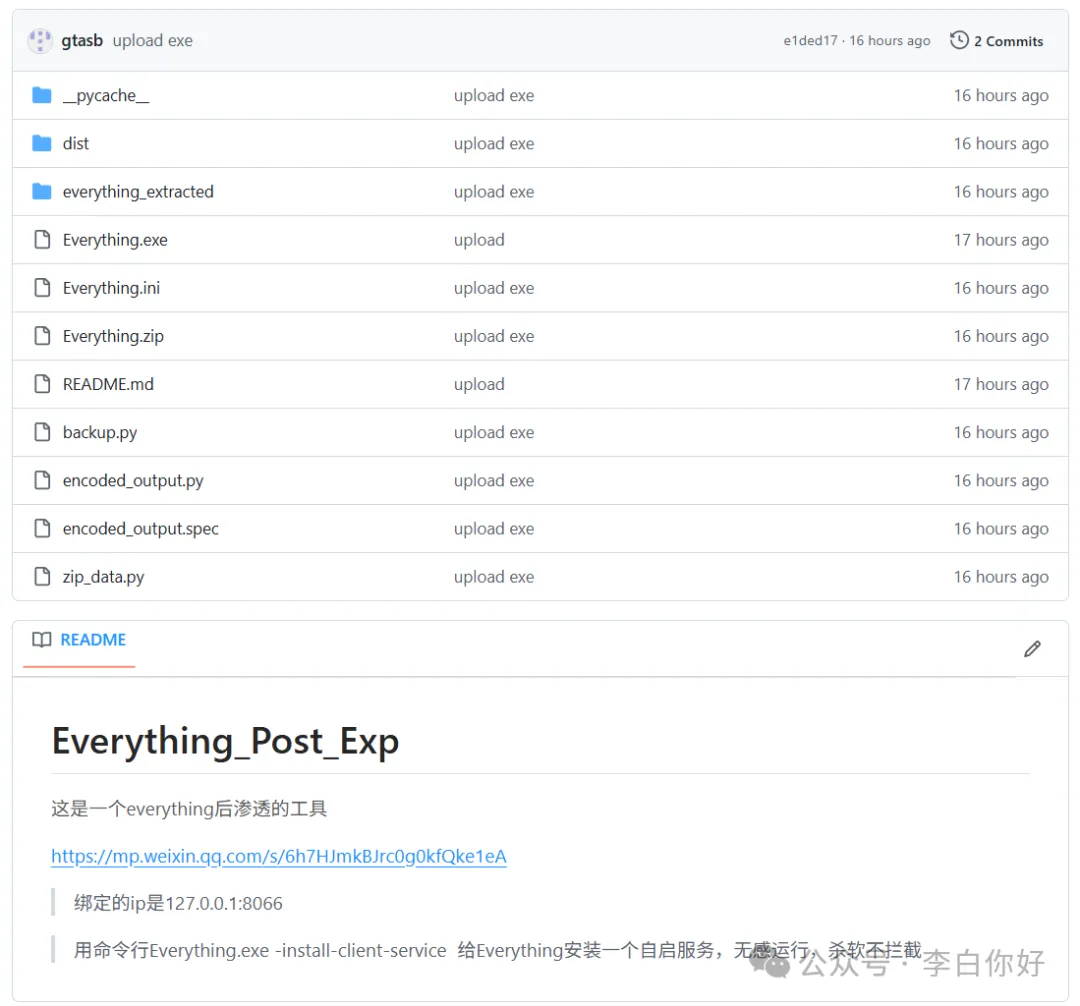Open the README.md file
The image size is (1080, 1006).
point(108,384)
